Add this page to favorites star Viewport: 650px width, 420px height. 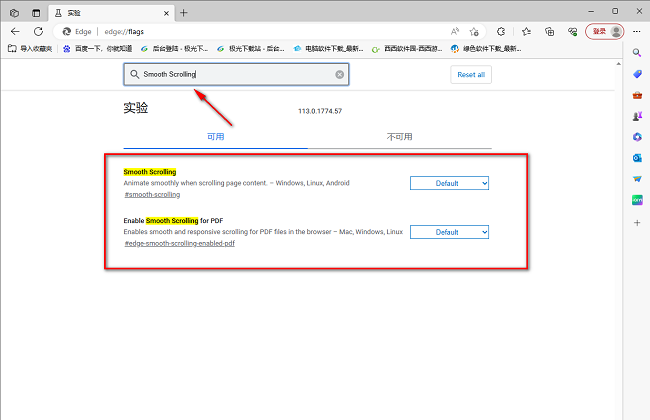tap(474, 32)
